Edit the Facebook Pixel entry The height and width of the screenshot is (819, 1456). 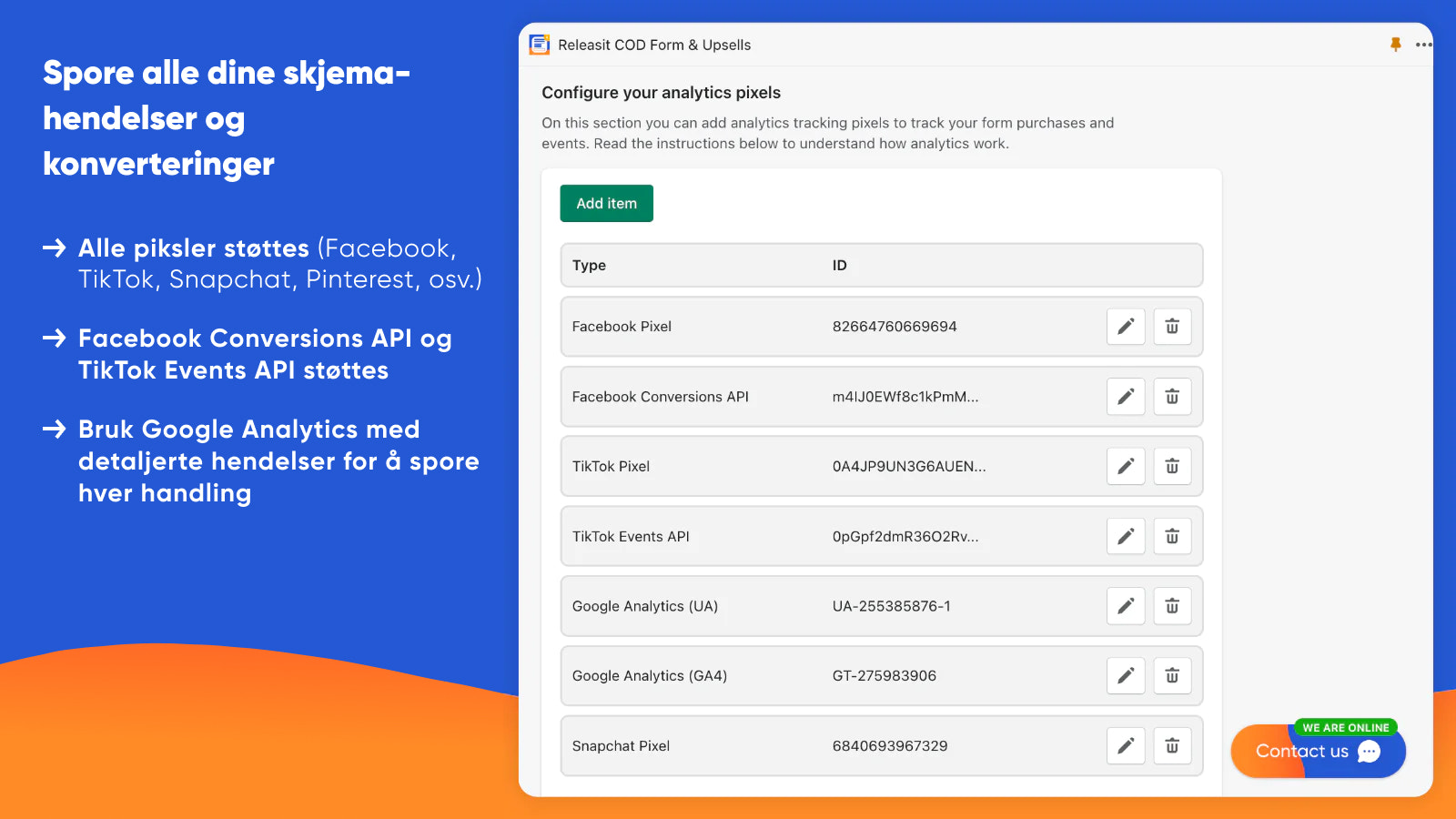click(1126, 327)
